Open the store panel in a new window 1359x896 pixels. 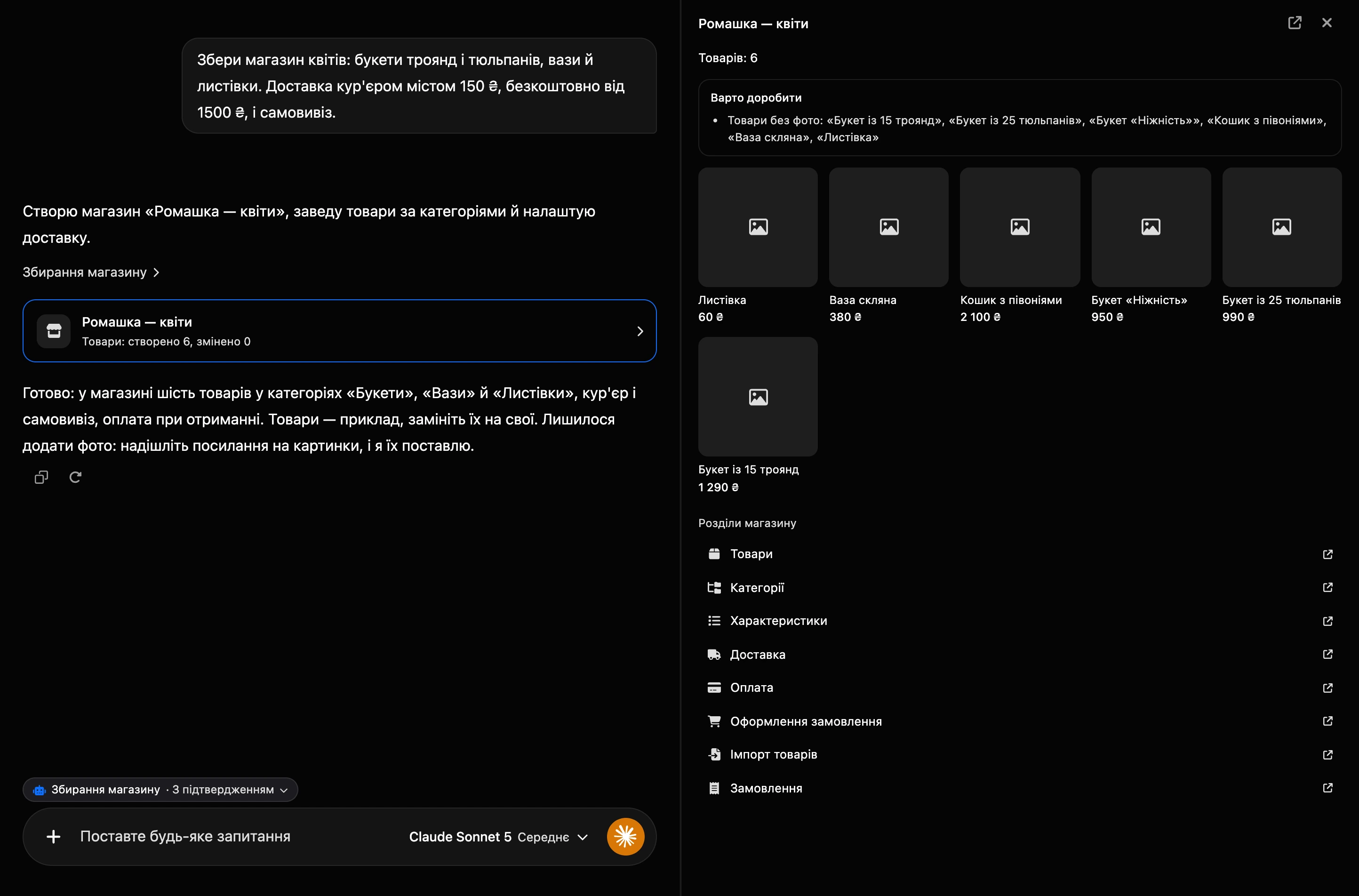1295,23
